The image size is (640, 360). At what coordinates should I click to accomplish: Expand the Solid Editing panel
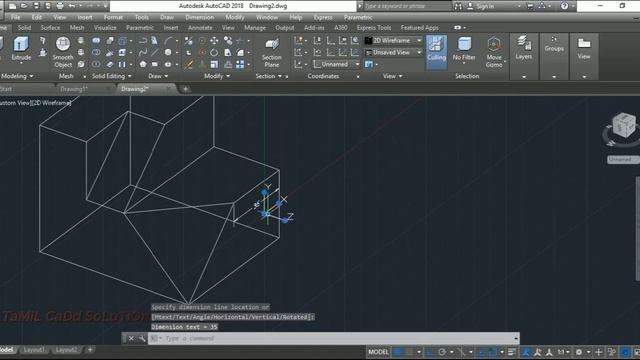111,76
